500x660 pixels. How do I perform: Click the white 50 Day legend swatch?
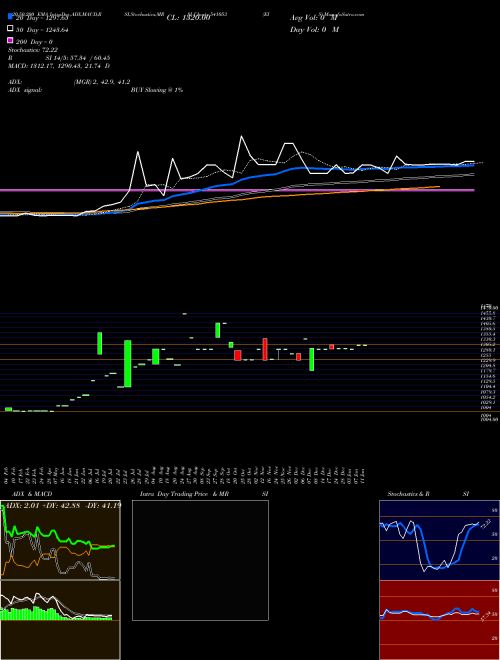10,29
